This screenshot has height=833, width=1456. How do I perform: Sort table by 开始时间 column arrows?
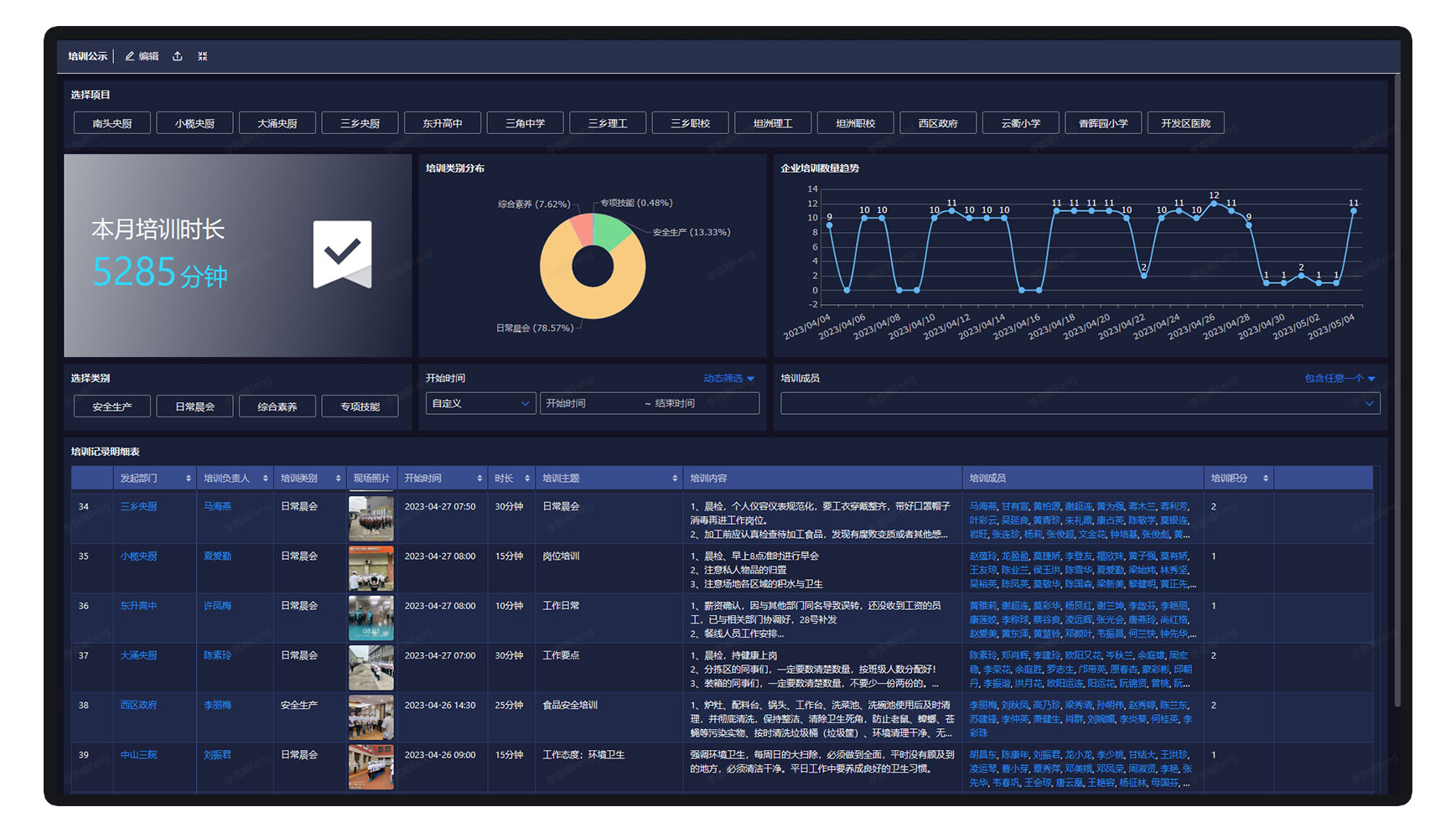(479, 479)
